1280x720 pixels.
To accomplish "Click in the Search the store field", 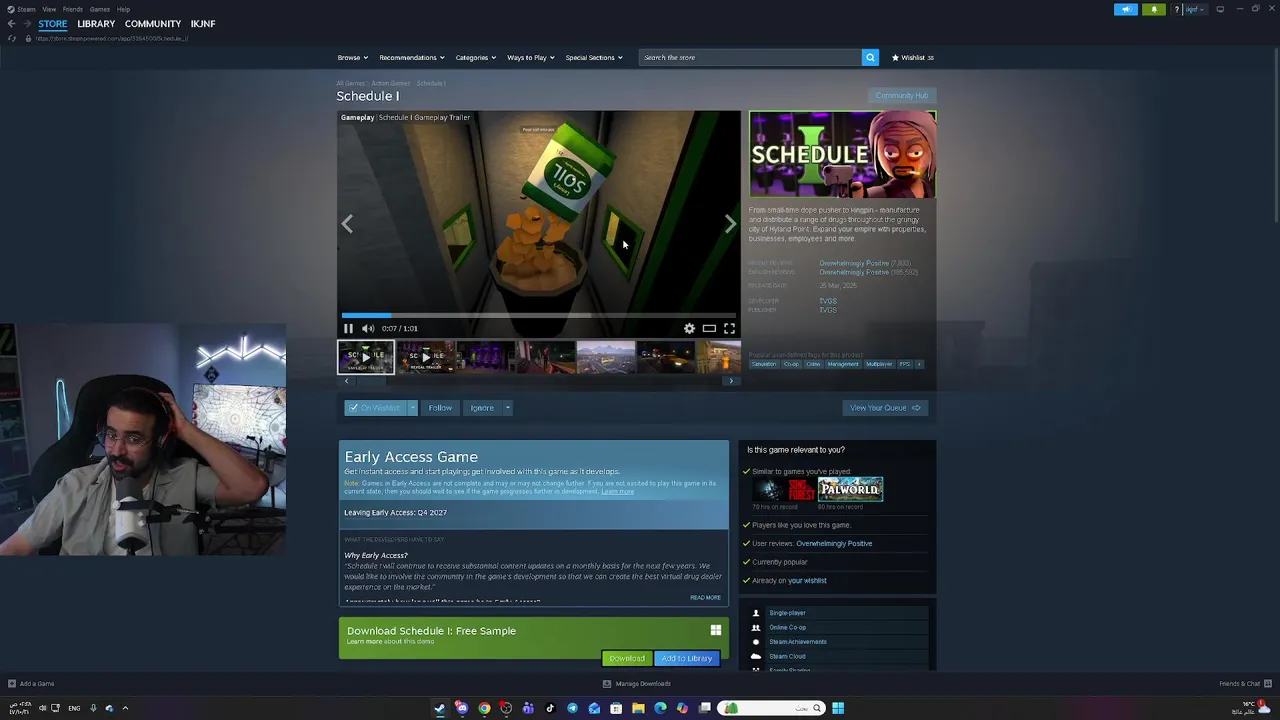I will point(750,57).
